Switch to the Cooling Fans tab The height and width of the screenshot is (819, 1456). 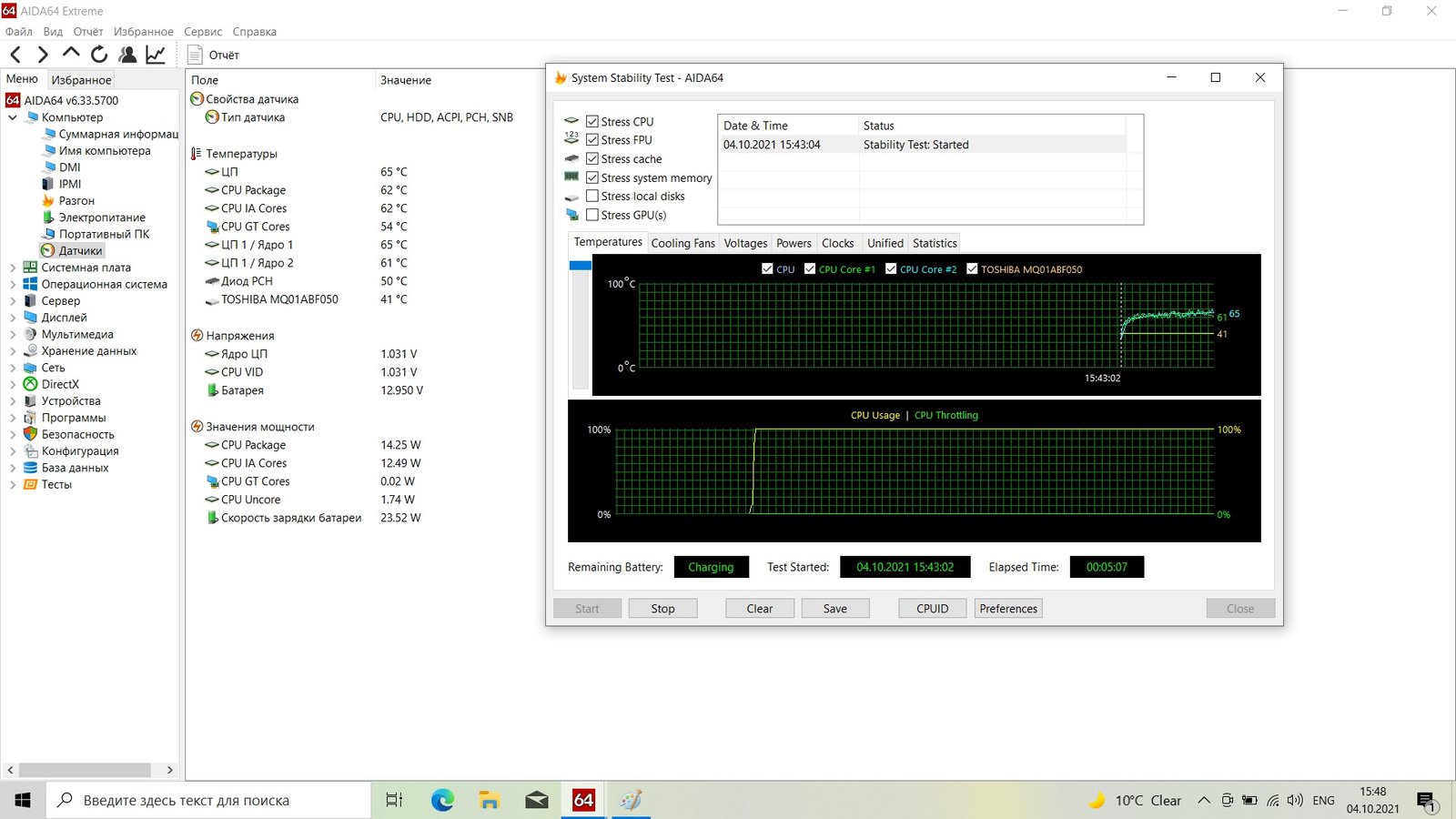coord(682,243)
